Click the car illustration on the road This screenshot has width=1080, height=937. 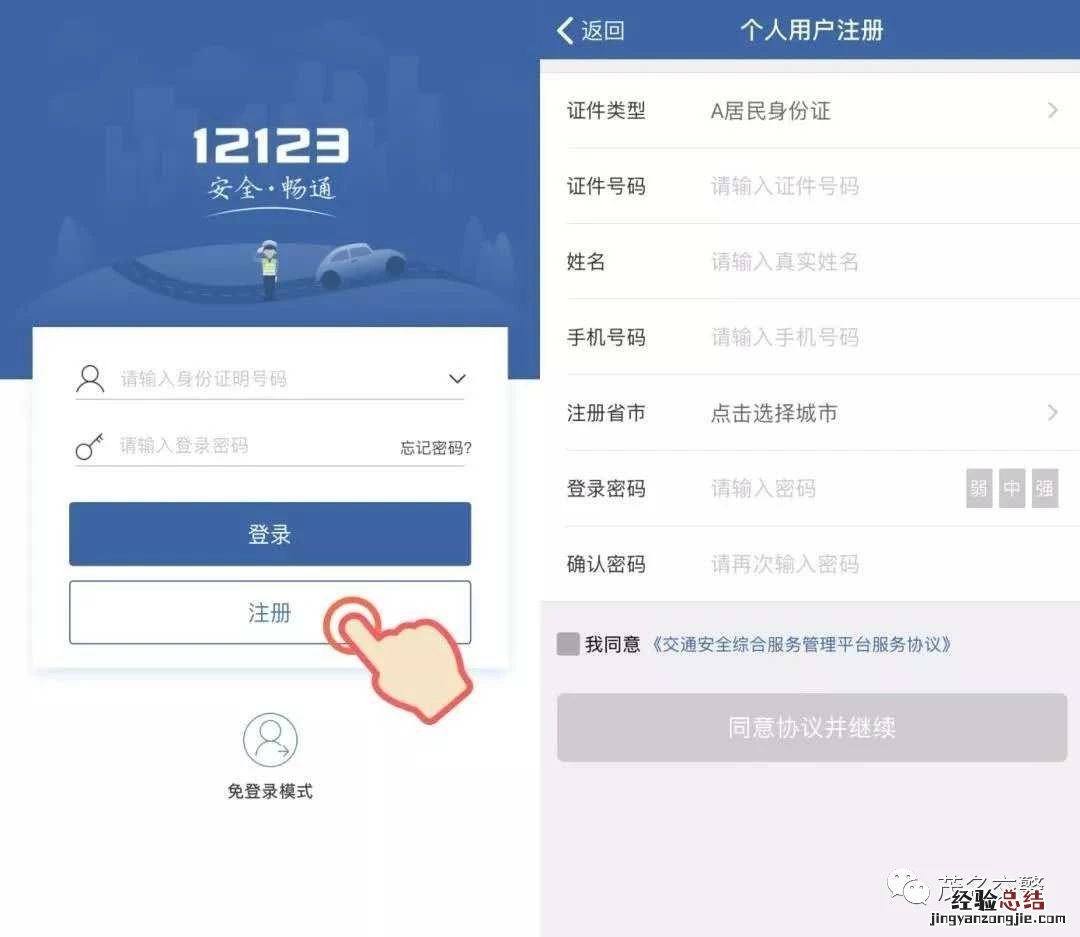[361, 264]
